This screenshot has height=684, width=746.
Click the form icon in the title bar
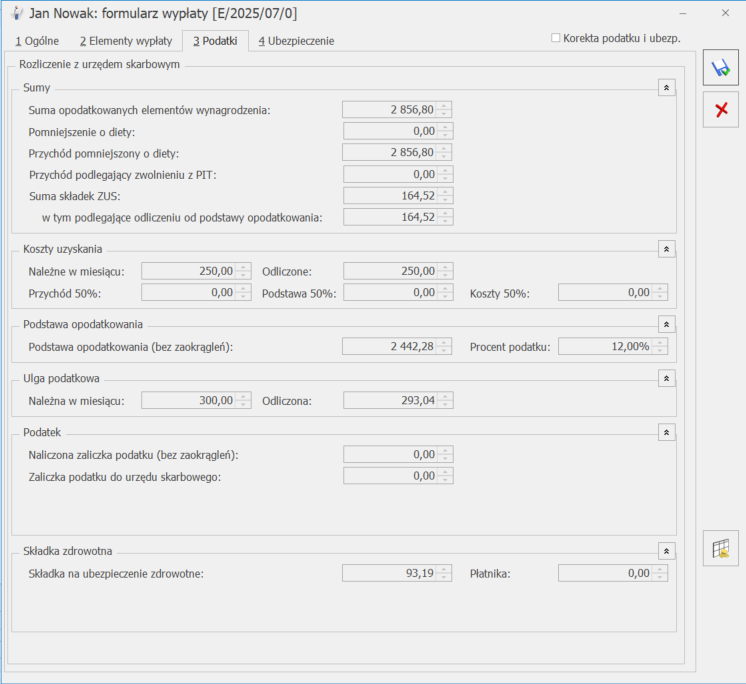[16, 13]
